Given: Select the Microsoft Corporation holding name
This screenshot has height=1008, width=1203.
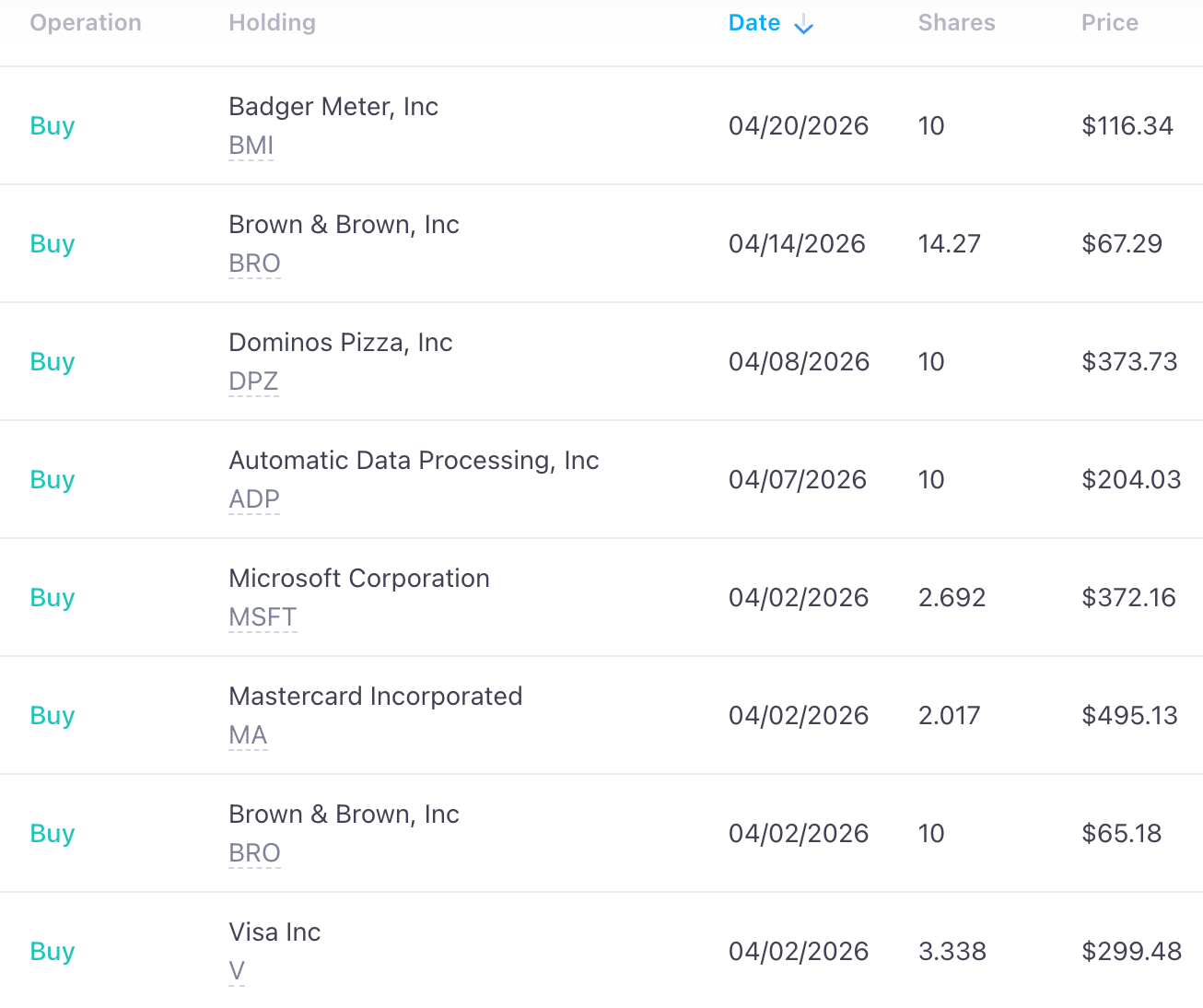Looking at the screenshot, I should click(359, 579).
